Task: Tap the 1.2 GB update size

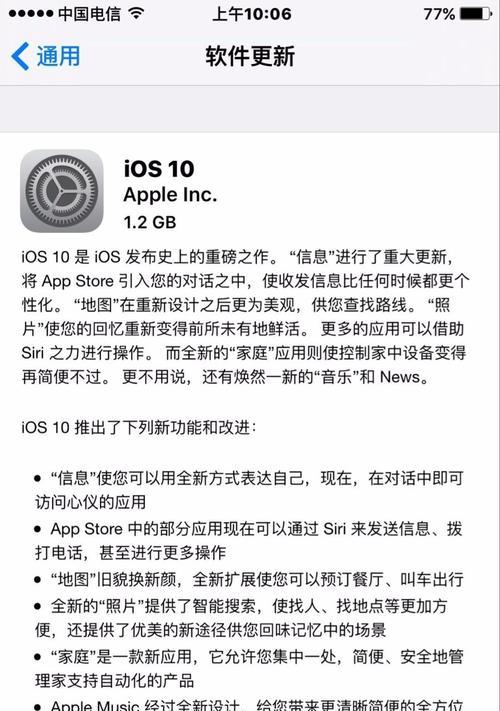Action: click(150, 222)
